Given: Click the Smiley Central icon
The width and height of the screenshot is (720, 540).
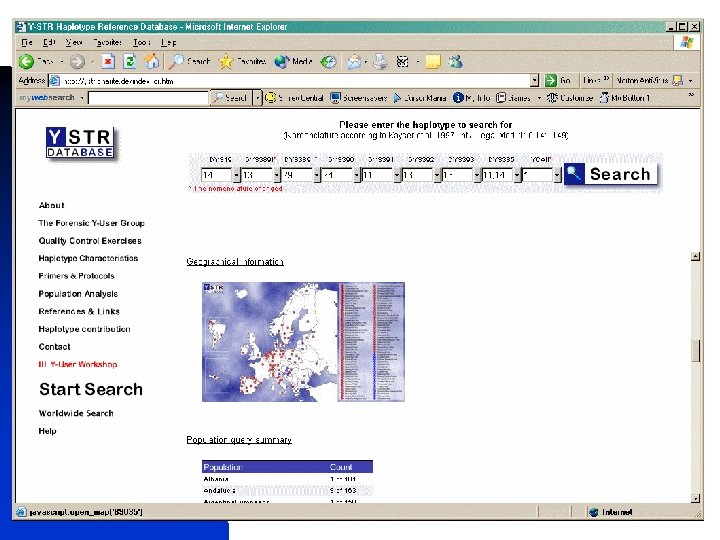Looking at the screenshot, I should pyautogui.click(x=271, y=97).
